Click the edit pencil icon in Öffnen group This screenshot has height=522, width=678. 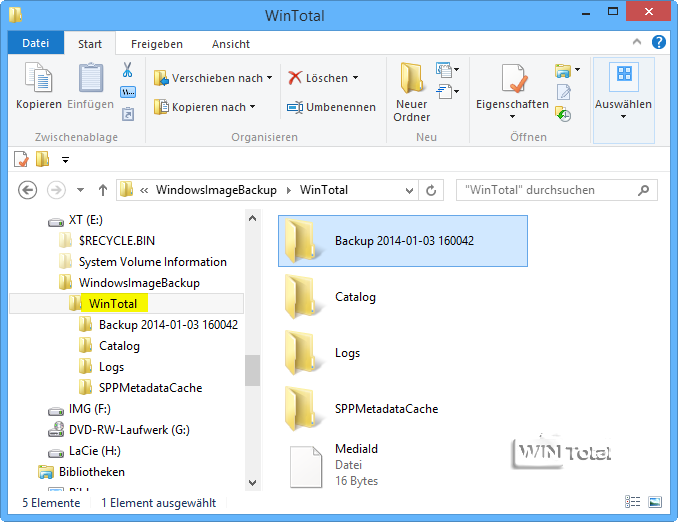(564, 92)
